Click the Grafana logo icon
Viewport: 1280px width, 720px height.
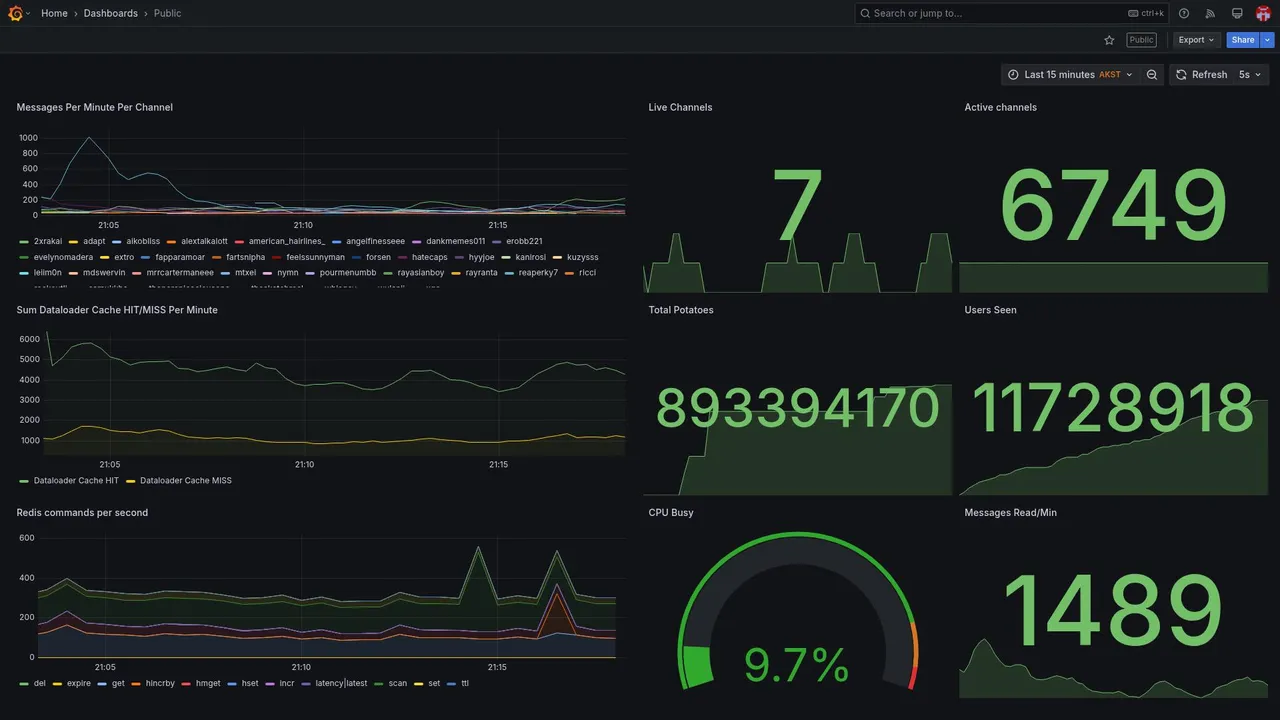point(15,13)
